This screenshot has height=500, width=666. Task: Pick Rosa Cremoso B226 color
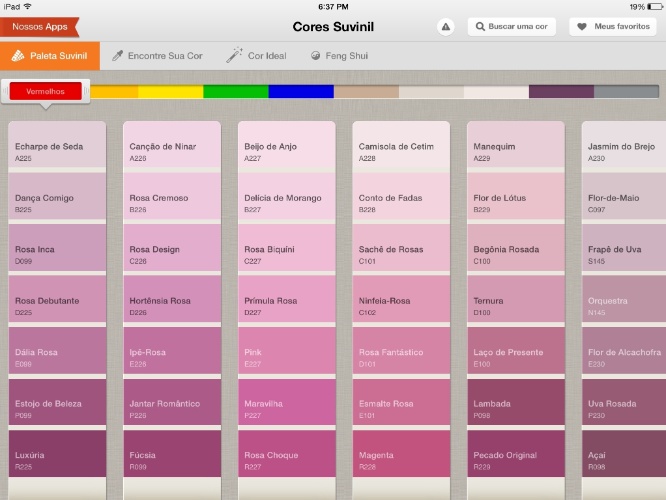pos(172,196)
